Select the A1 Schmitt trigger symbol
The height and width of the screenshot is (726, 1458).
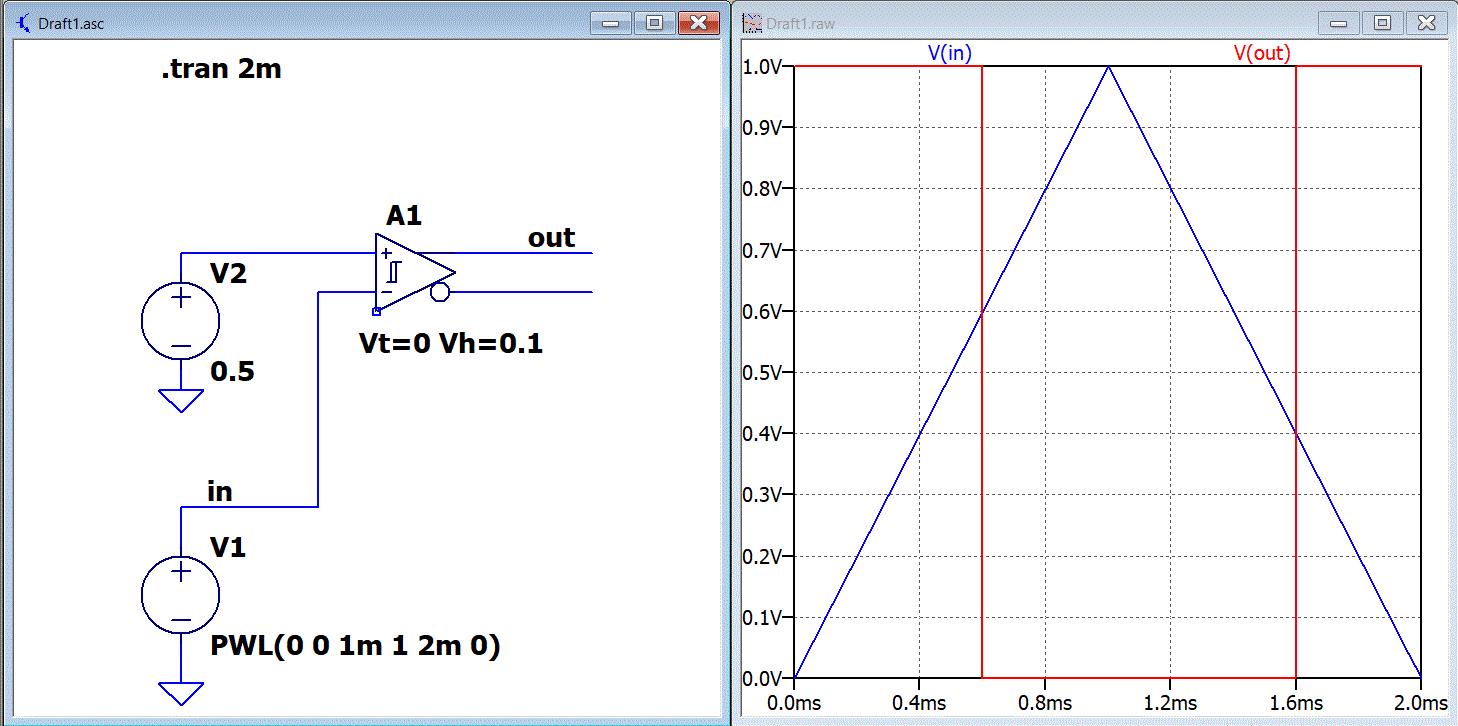pyautogui.click(x=414, y=272)
